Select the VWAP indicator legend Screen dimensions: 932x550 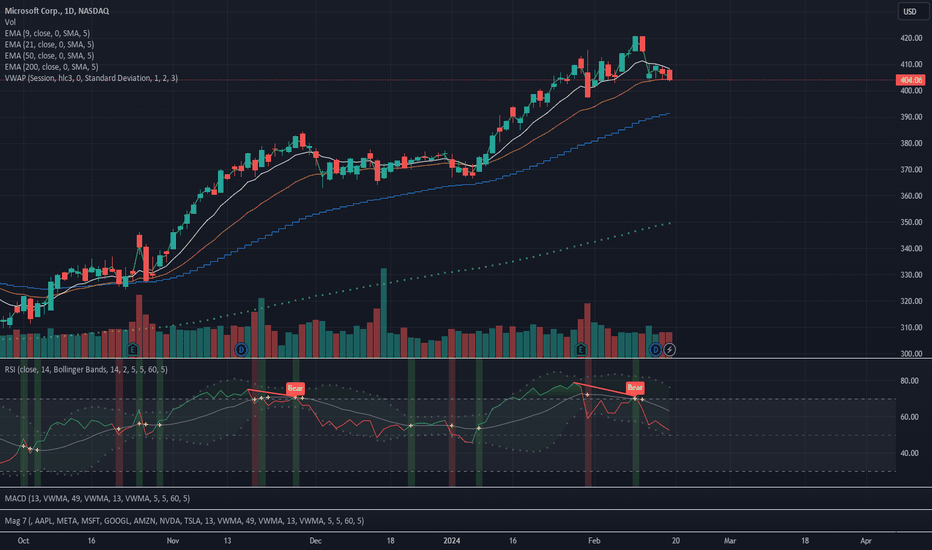pyautogui.click(x=91, y=78)
